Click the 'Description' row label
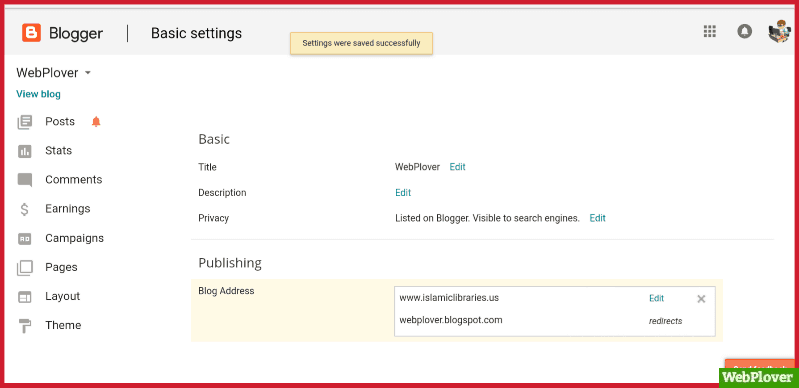Screen dimensions: 799x388 222,193
